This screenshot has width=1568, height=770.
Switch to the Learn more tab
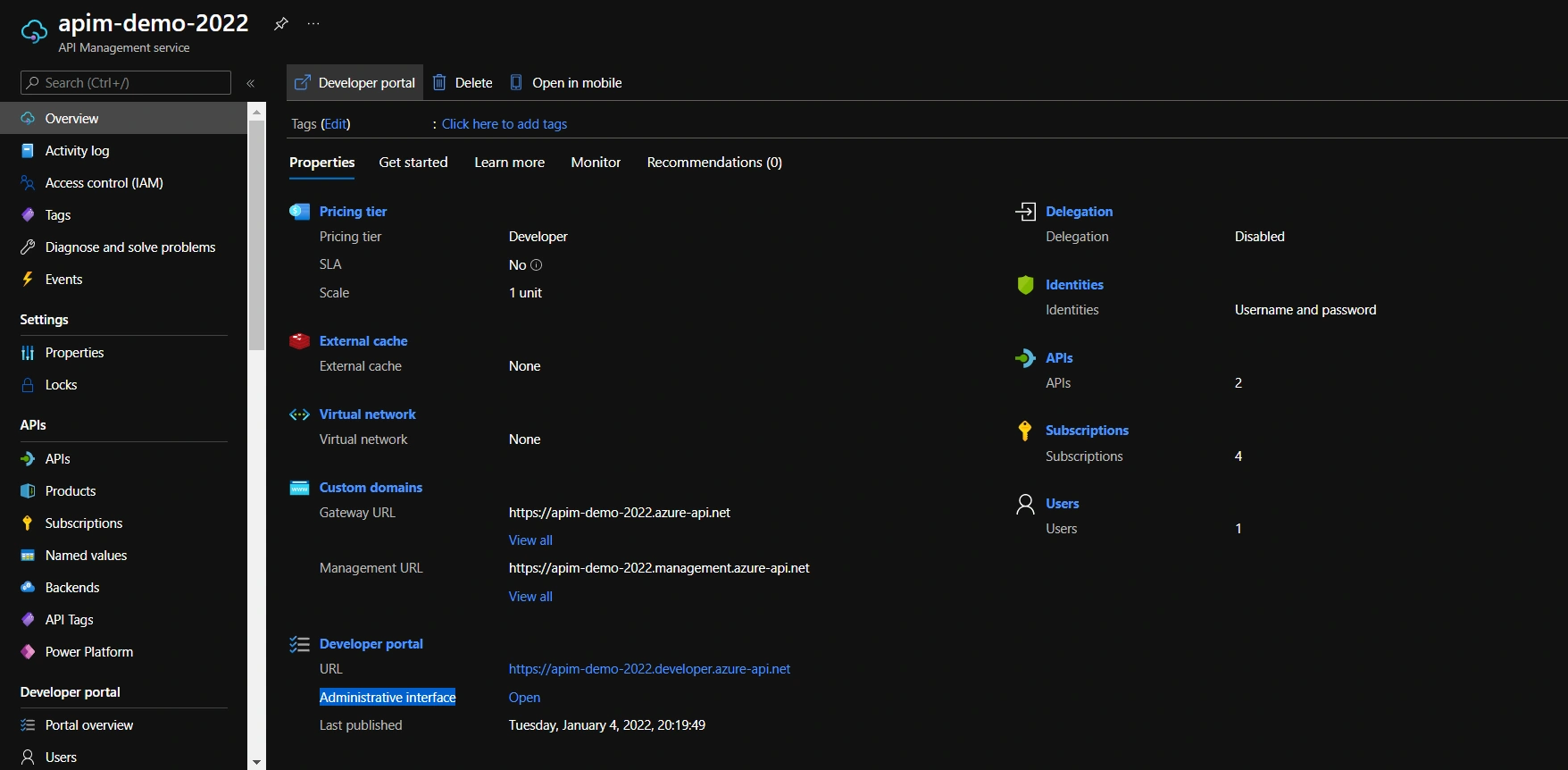click(509, 163)
